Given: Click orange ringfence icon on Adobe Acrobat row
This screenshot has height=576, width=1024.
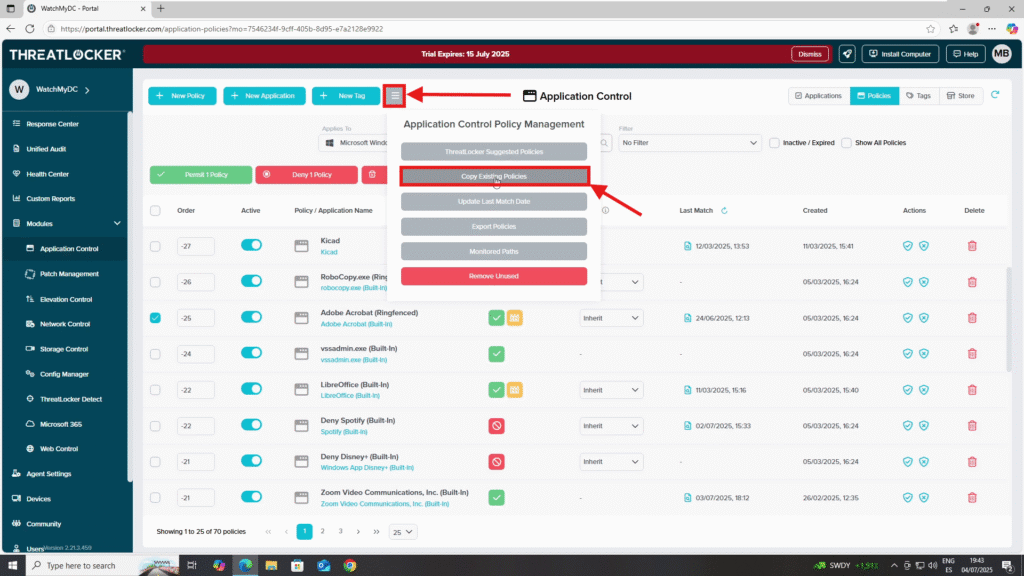Looking at the screenshot, I should pos(515,318).
